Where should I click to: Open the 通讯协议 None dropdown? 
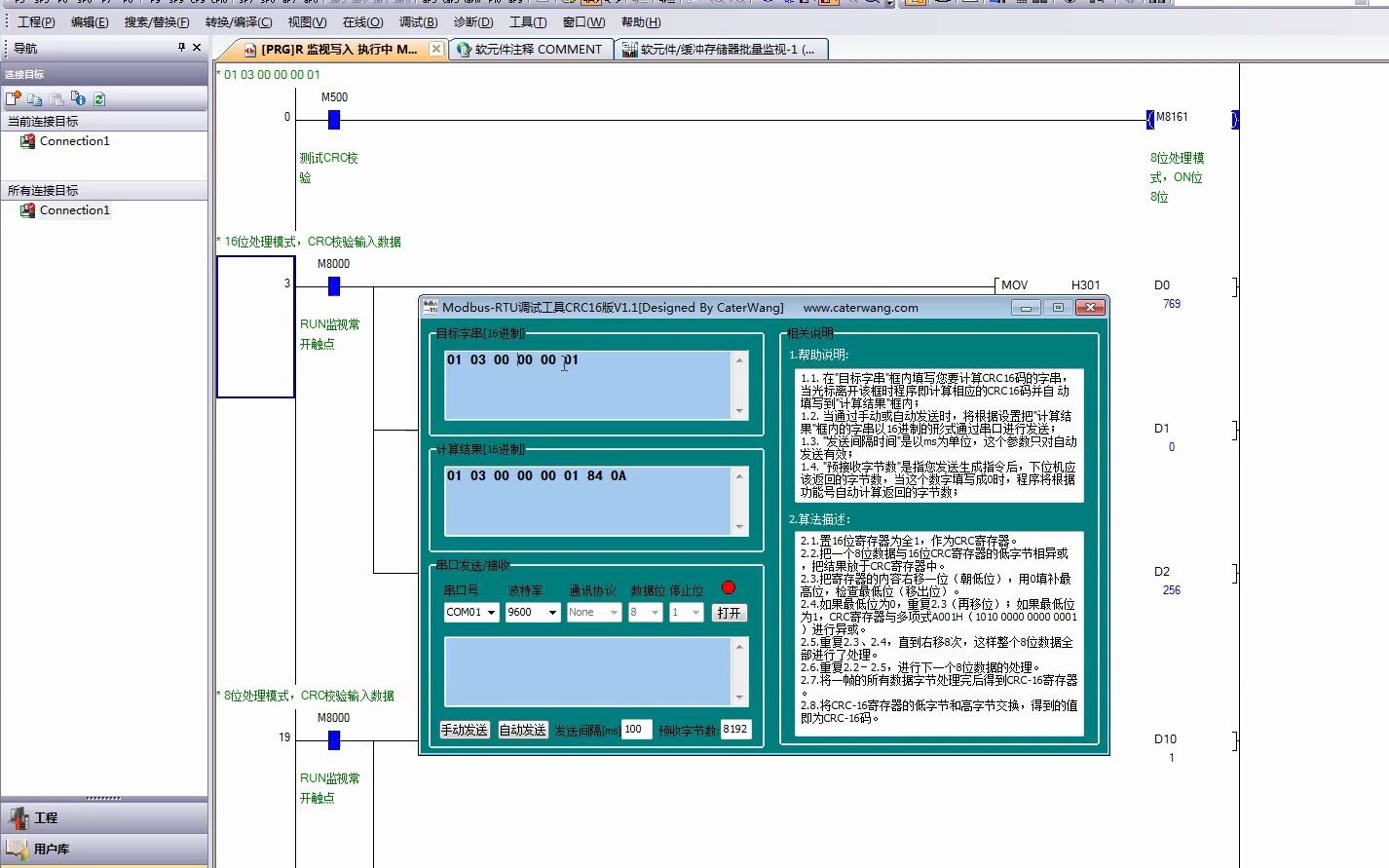click(x=614, y=613)
